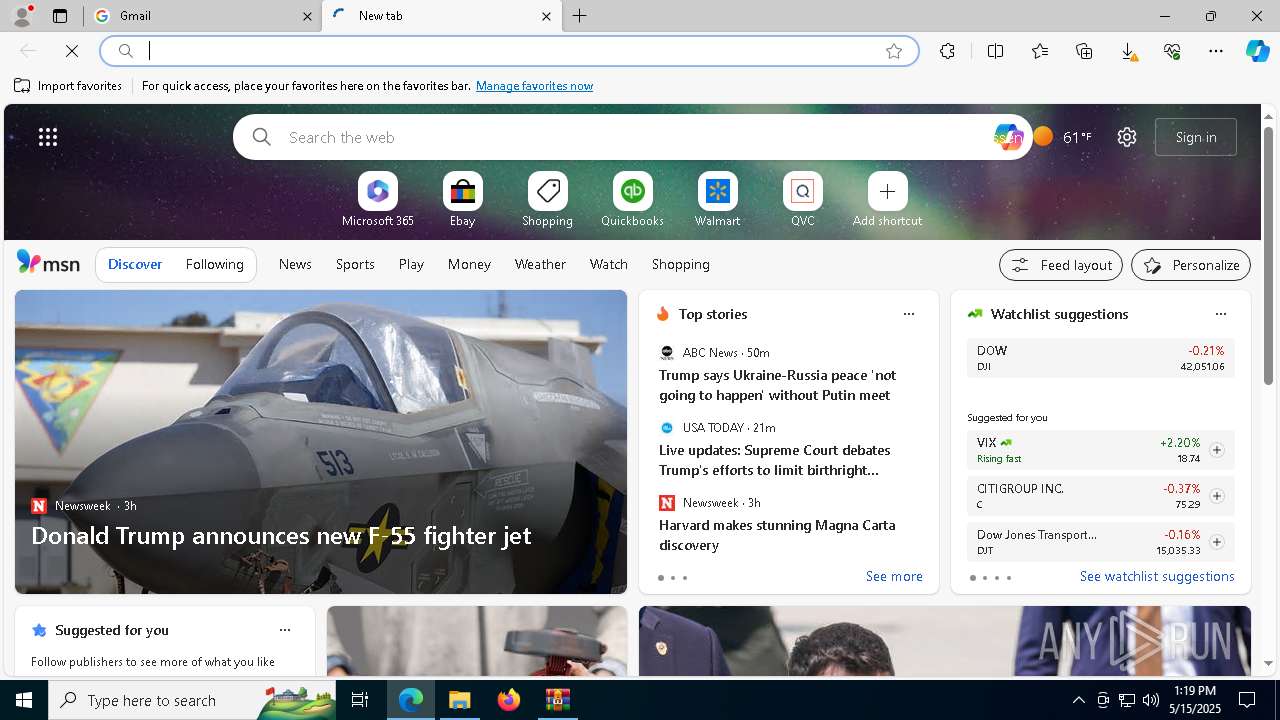Open Watchlist suggestions more options

click(x=1221, y=314)
